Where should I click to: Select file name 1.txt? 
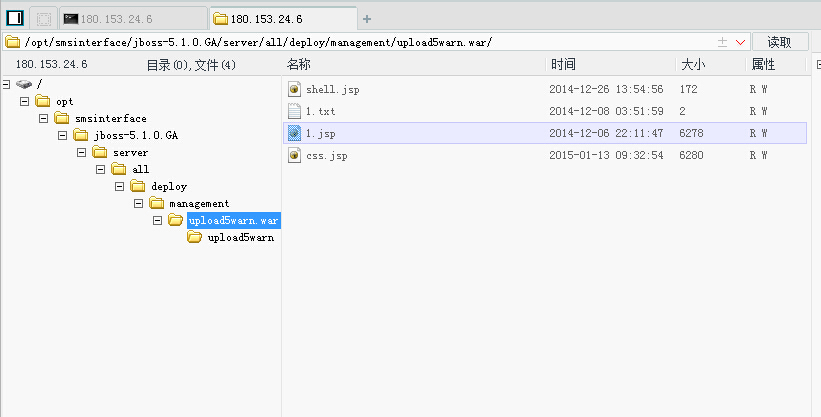click(x=320, y=112)
